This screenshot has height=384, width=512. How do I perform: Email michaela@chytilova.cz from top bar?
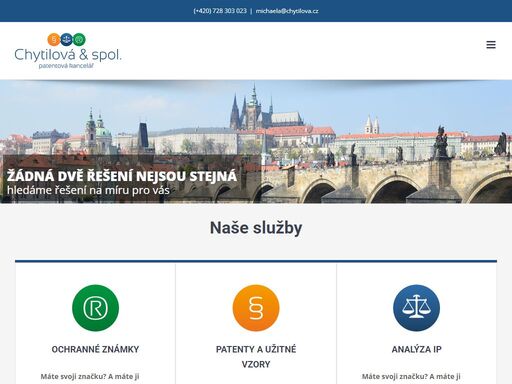pyautogui.click(x=287, y=11)
